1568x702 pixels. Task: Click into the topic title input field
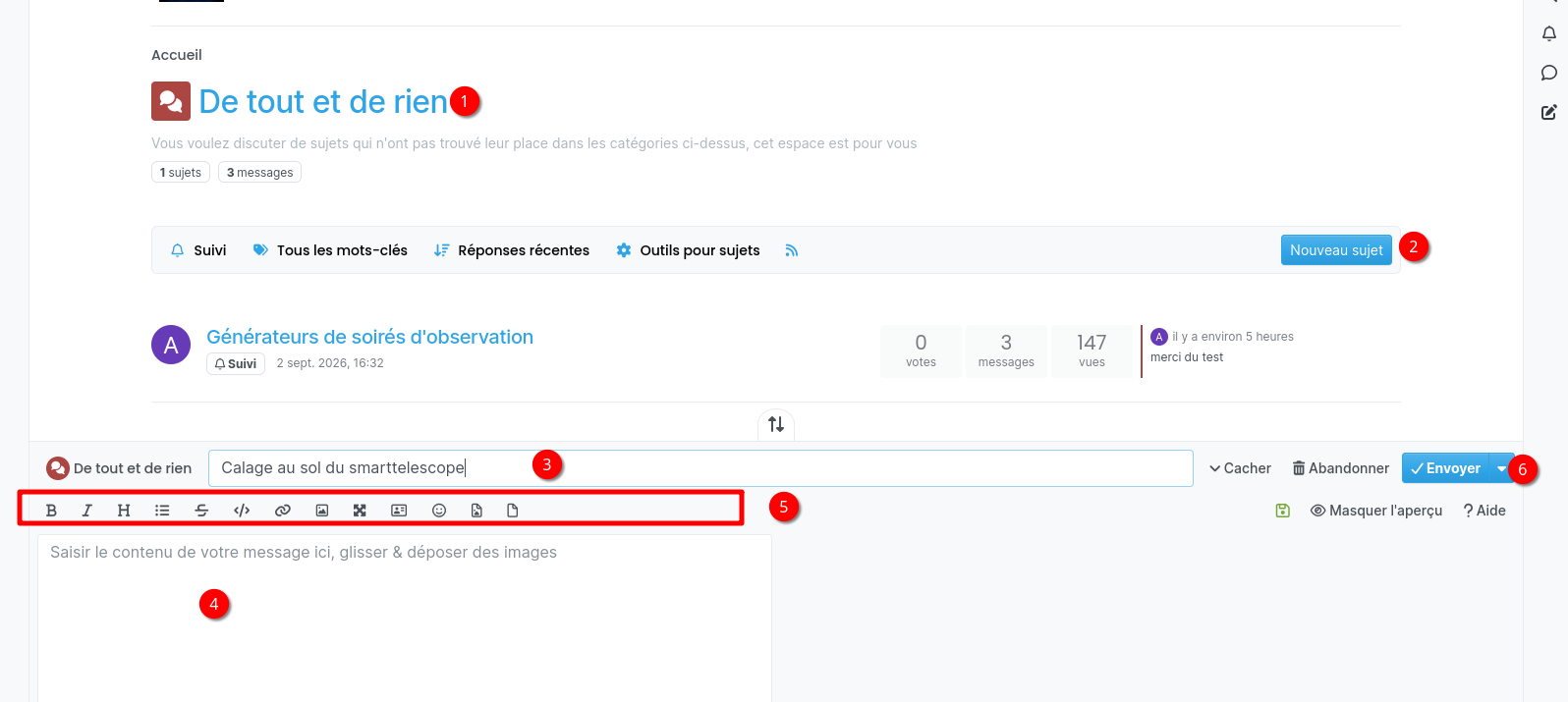tap(700, 468)
